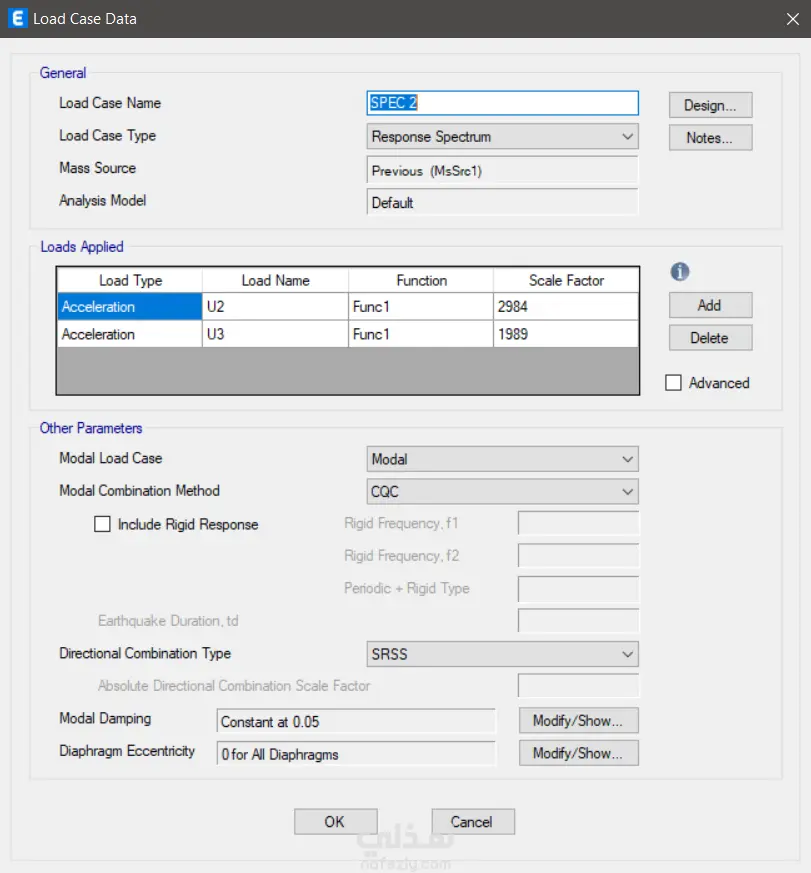This screenshot has width=811, height=873.
Task: Open the Notes... dialog button
Action: pos(710,138)
